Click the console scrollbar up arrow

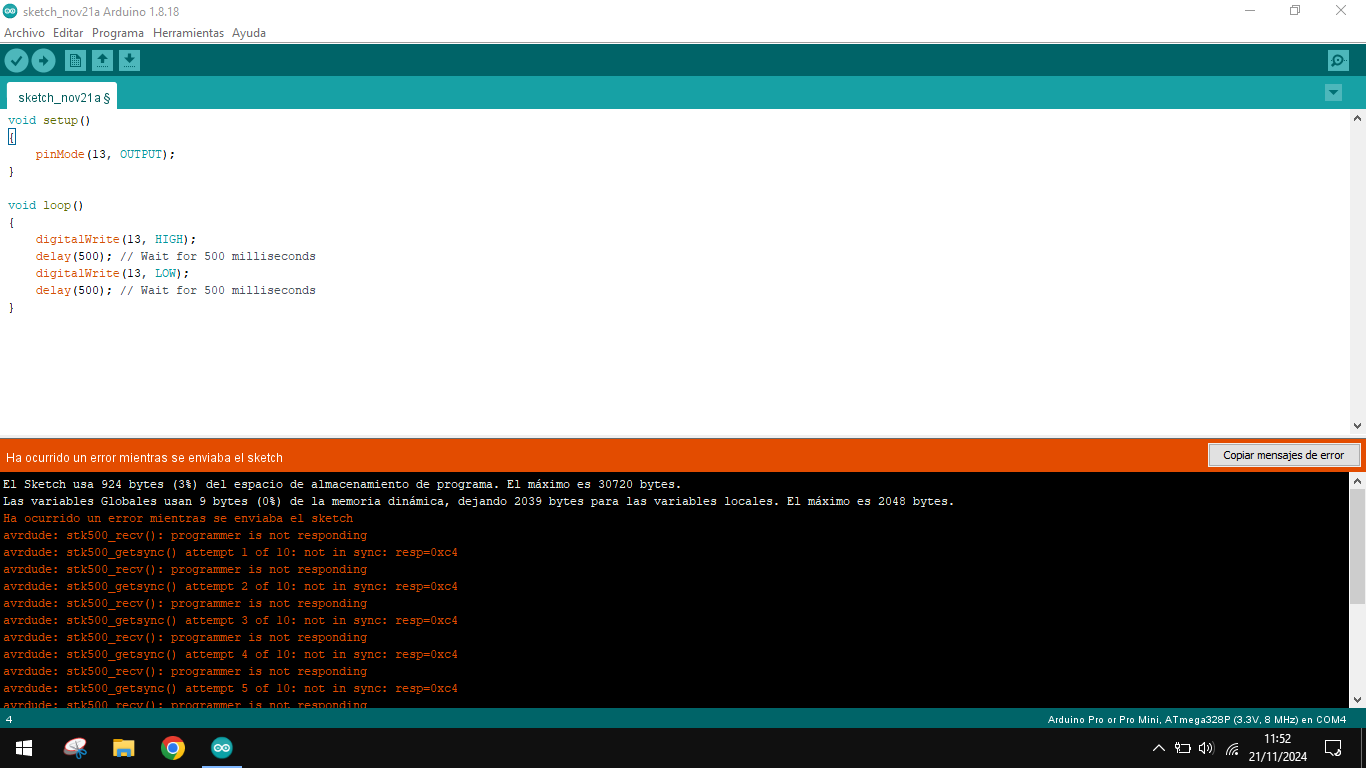pyautogui.click(x=1357, y=481)
